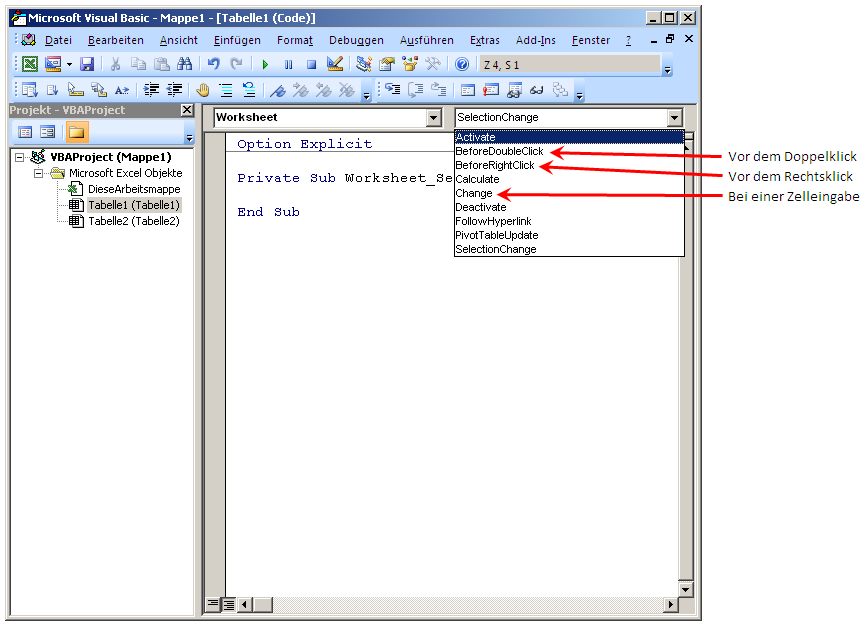Click the Watch Window icon
The height and width of the screenshot is (625, 865).
[x=514, y=90]
